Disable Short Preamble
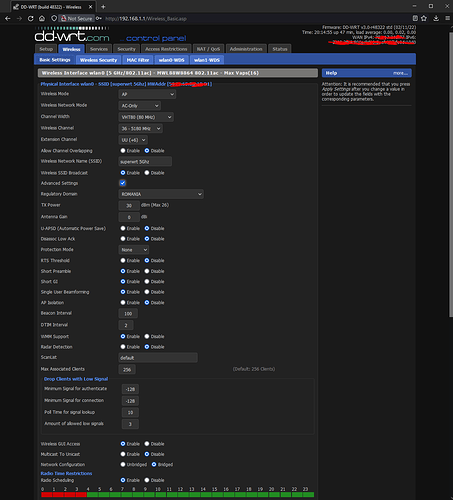453x500 pixels. (147, 271)
